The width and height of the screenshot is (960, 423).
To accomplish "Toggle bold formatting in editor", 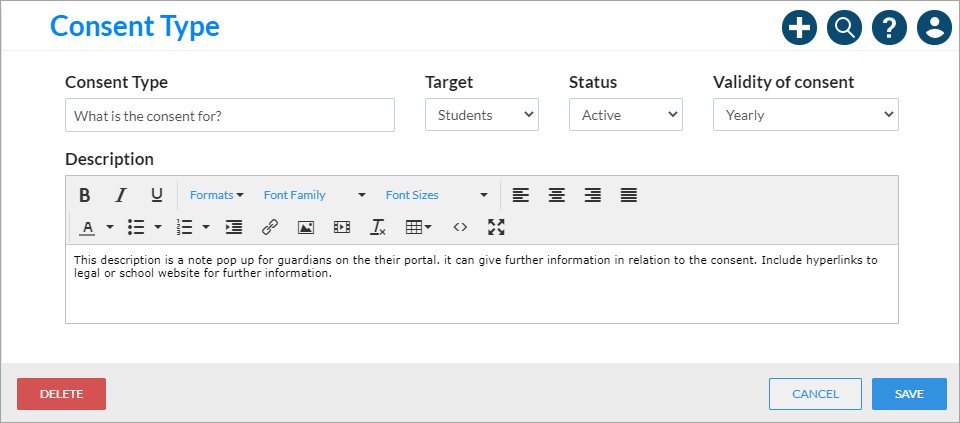I will (x=84, y=195).
